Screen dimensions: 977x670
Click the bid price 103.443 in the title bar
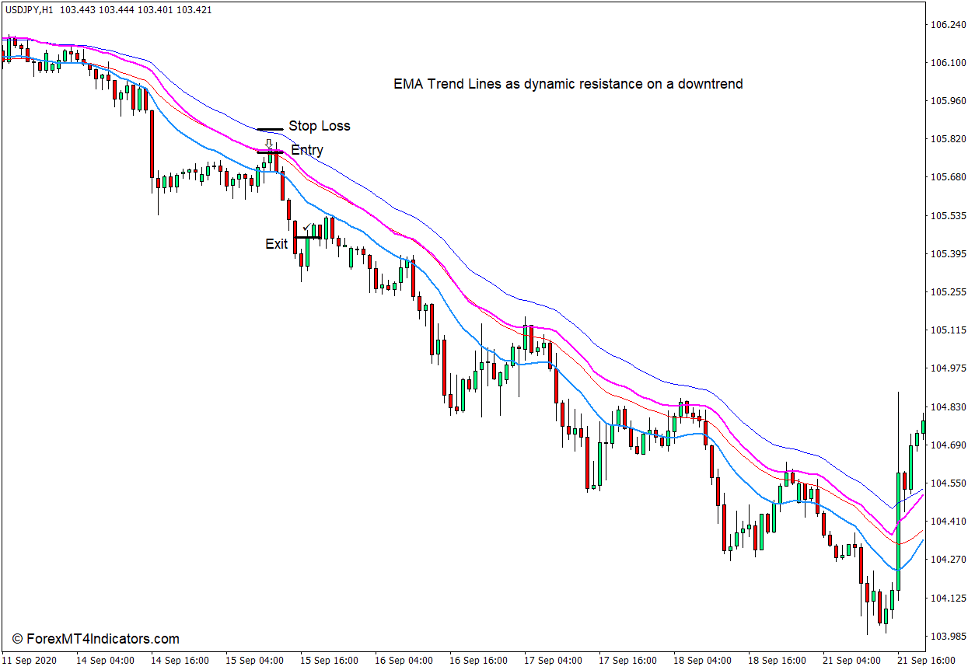click(78, 11)
